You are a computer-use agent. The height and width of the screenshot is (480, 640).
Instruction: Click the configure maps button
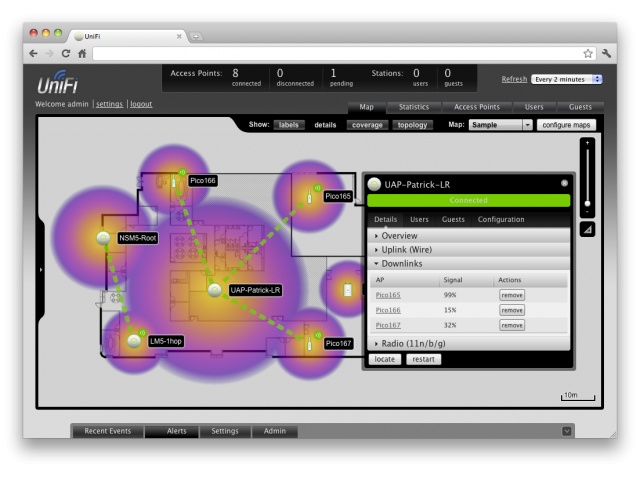(566, 125)
